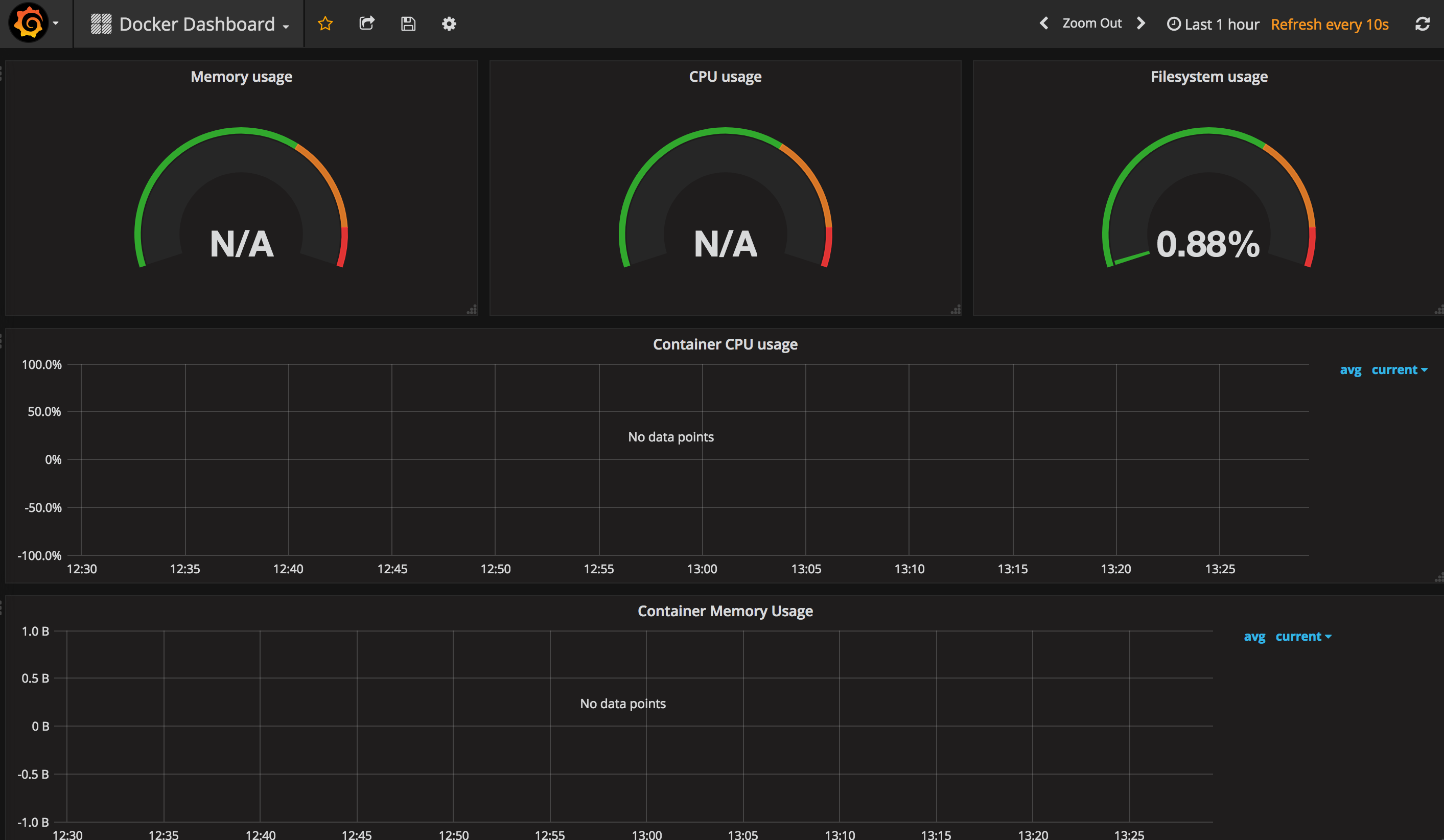This screenshot has height=840, width=1444.
Task: Click the Filesystem usage 0.88% gauge
Action: pos(1208,244)
